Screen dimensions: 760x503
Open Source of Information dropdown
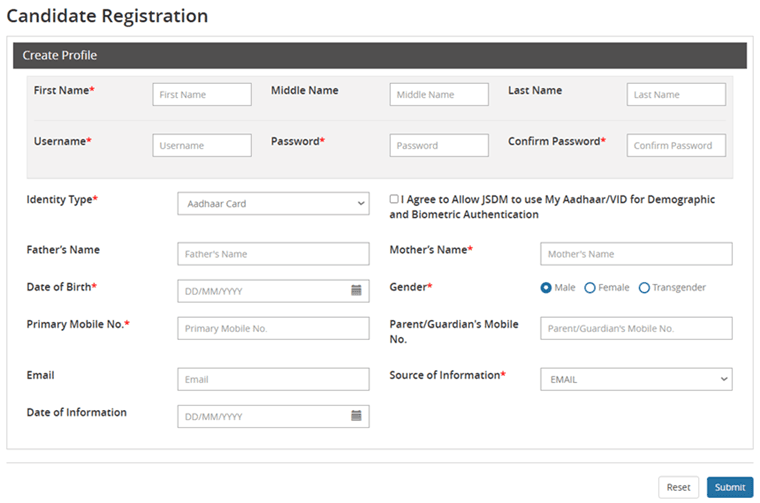click(636, 380)
